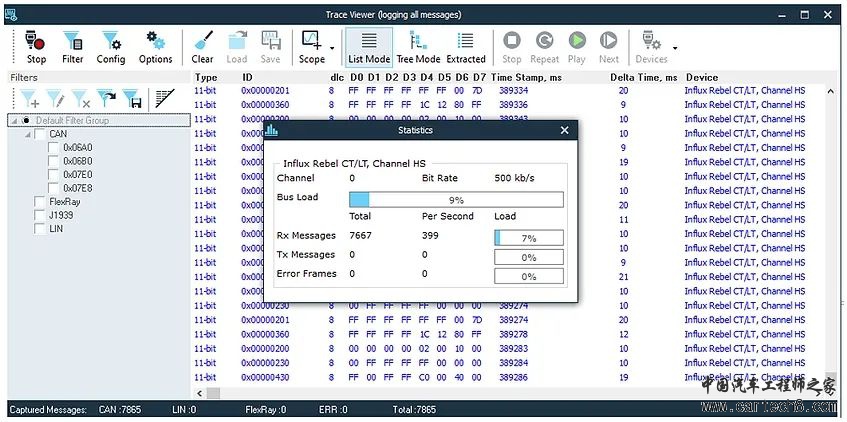Viewport: 847px width, 422px height.
Task: Click the horizontal scrollbar thumb
Action: pos(213,393)
